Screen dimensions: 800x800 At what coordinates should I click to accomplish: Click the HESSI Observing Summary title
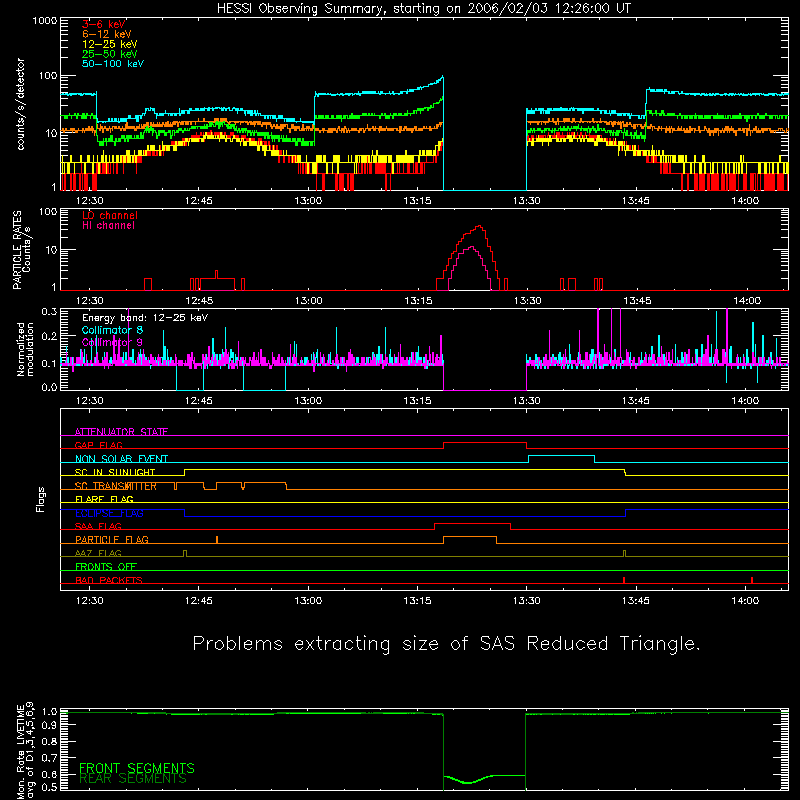point(424,9)
